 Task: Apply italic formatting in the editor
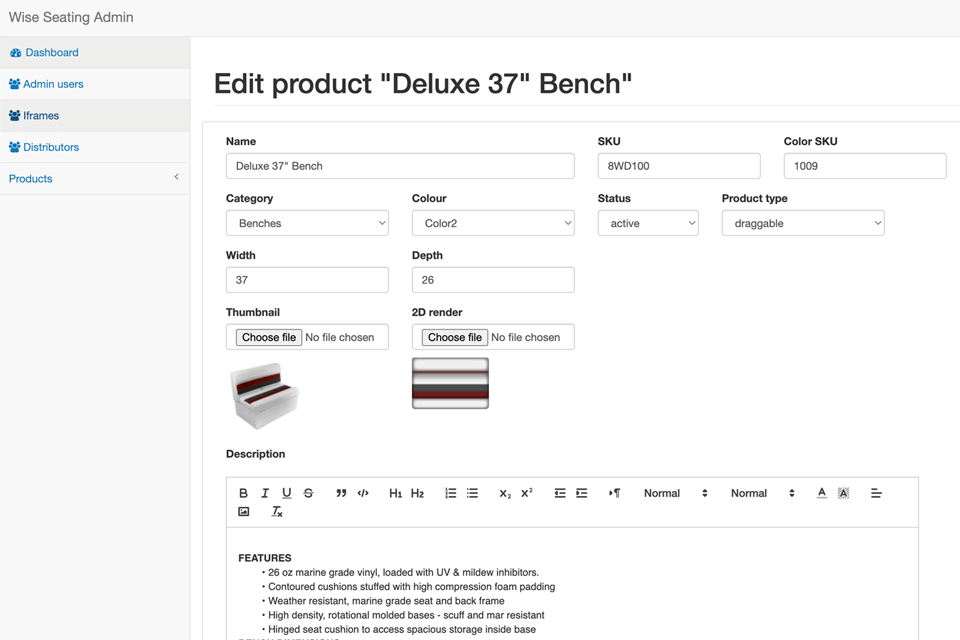[x=265, y=493]
